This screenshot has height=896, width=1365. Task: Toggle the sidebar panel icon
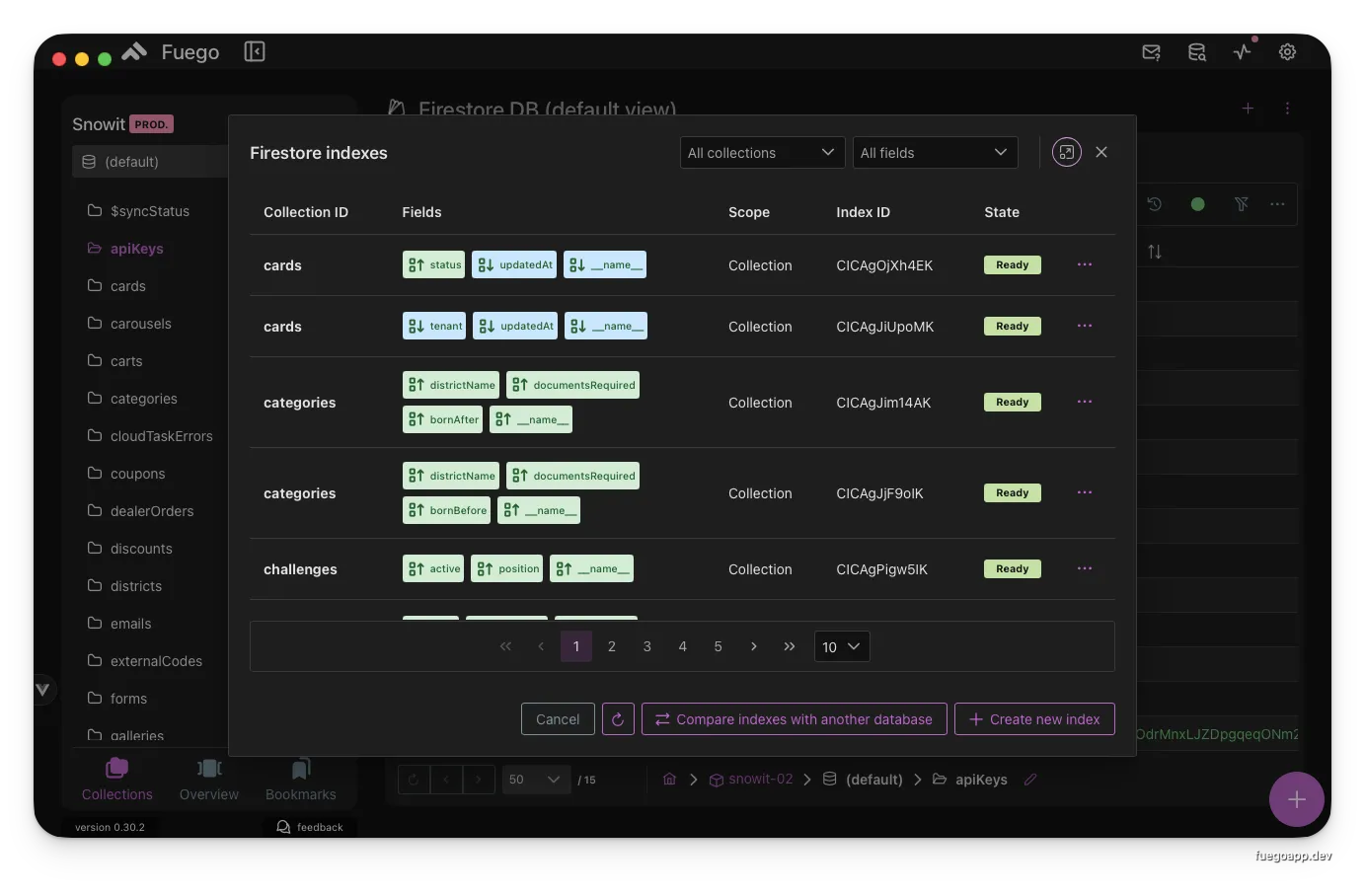click(255, 51)
